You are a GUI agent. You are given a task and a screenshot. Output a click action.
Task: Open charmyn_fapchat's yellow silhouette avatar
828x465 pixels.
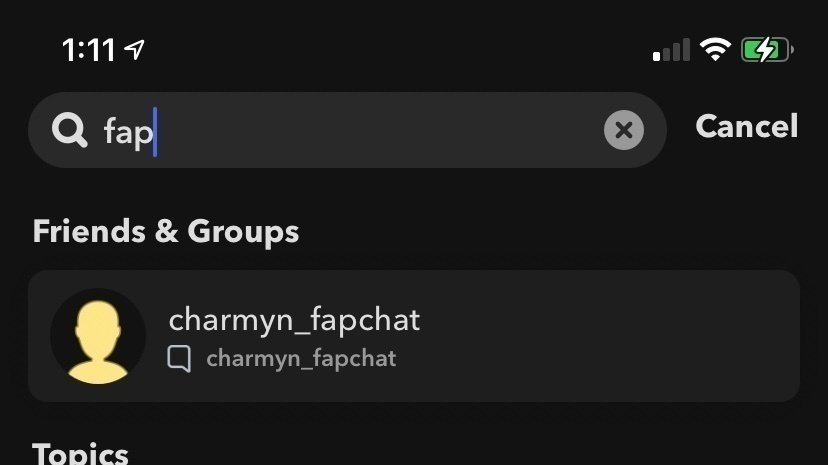pos(97,336)
